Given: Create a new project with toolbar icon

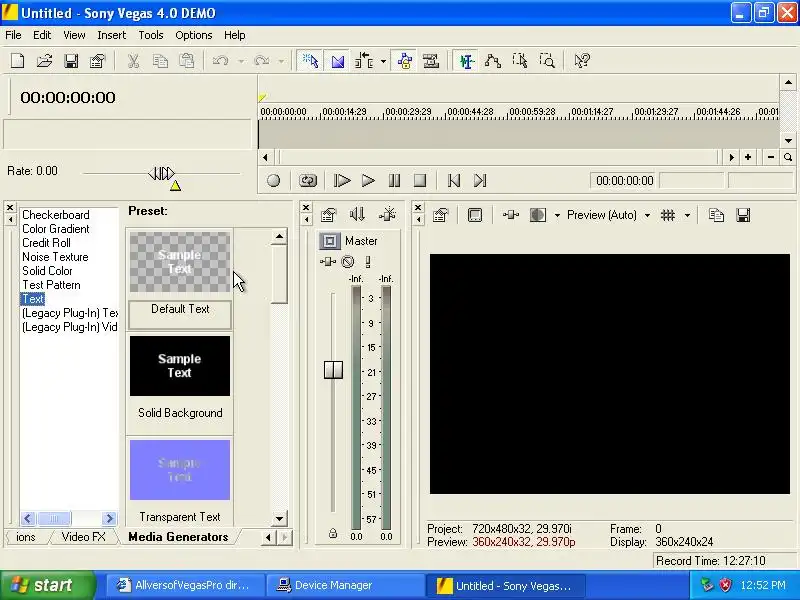Looking at the screenshot, I should pos(18,61).
